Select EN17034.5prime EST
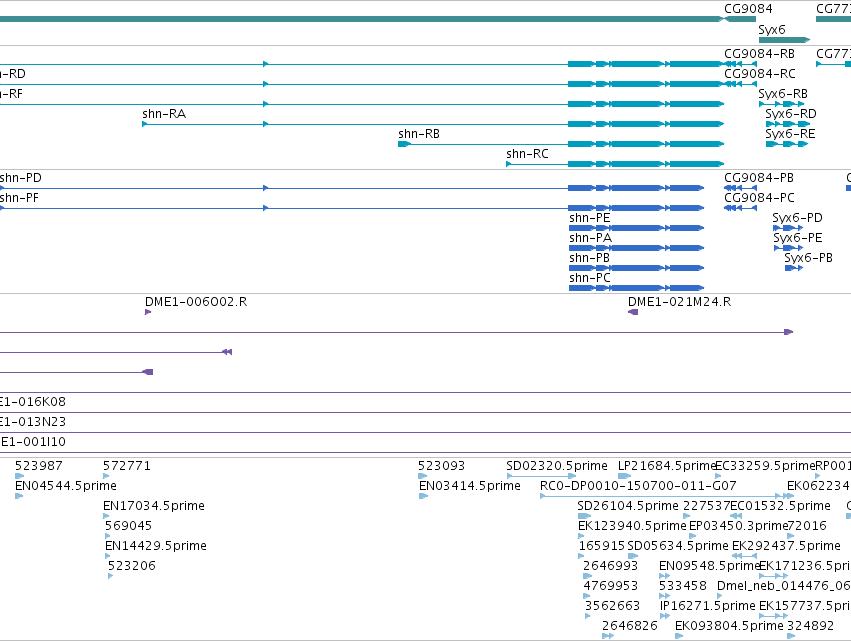Image resolution: width=851 pixels, height=641 pixels. [x=154, y=506]
